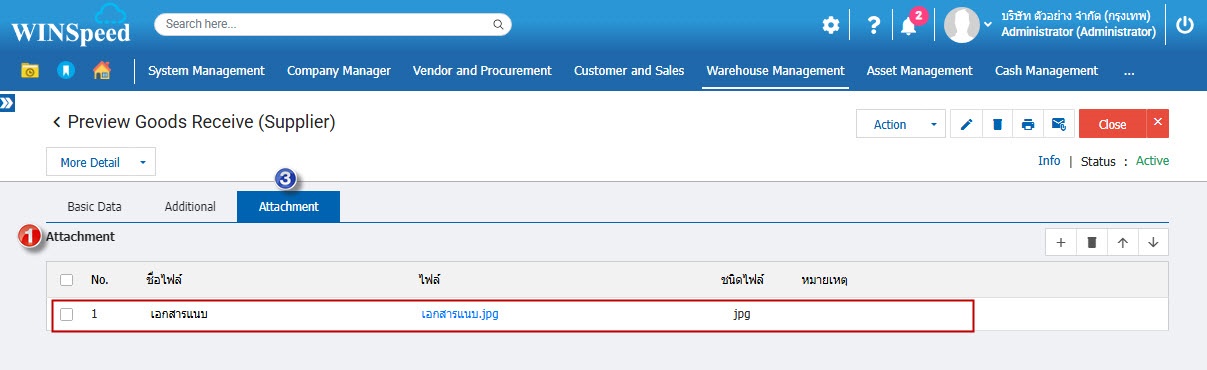
Task: Open the เอกสารแนบ.jpg file link
Action: coord(460,314)
